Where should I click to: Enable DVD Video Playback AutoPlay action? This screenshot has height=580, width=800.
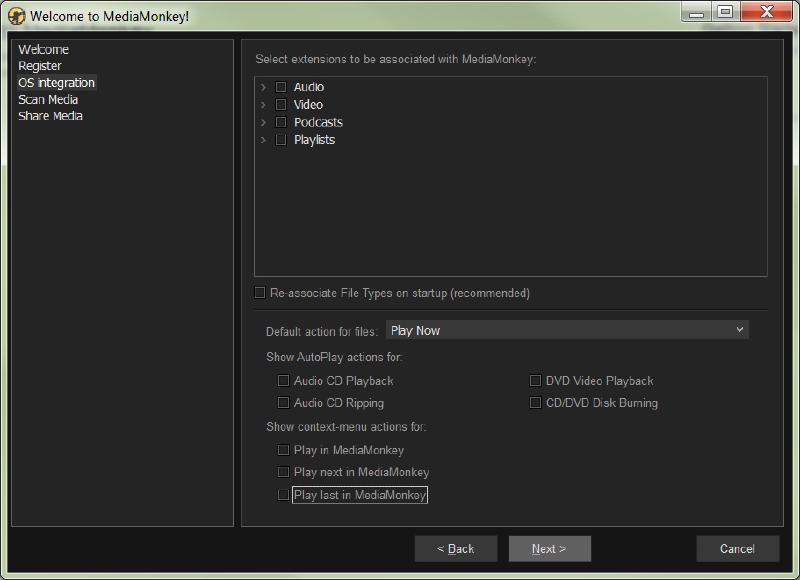[535, 381]
